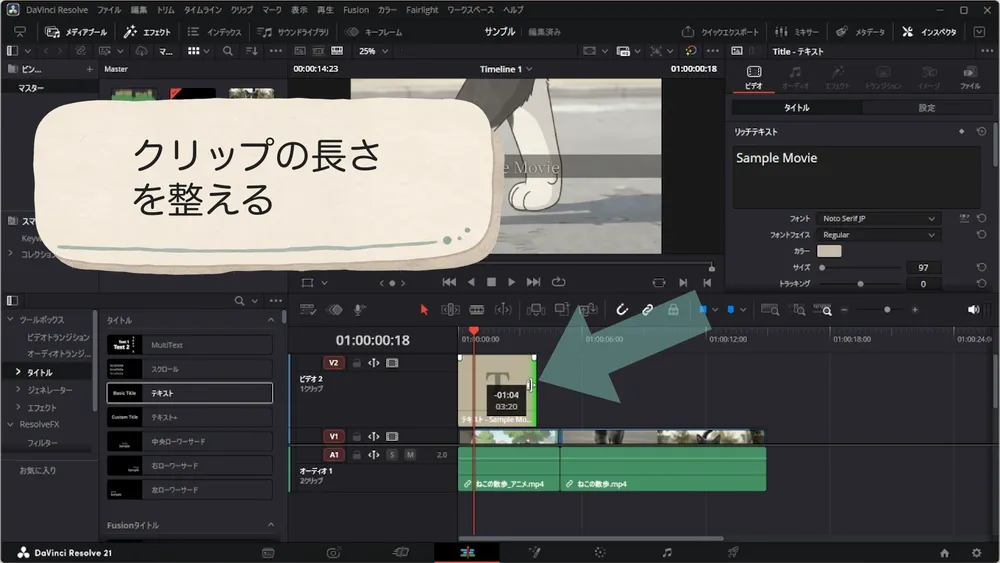Screen dimensions: 1000x563
Task: Open the Deliver page rocket icon
Action: (733, 553)
